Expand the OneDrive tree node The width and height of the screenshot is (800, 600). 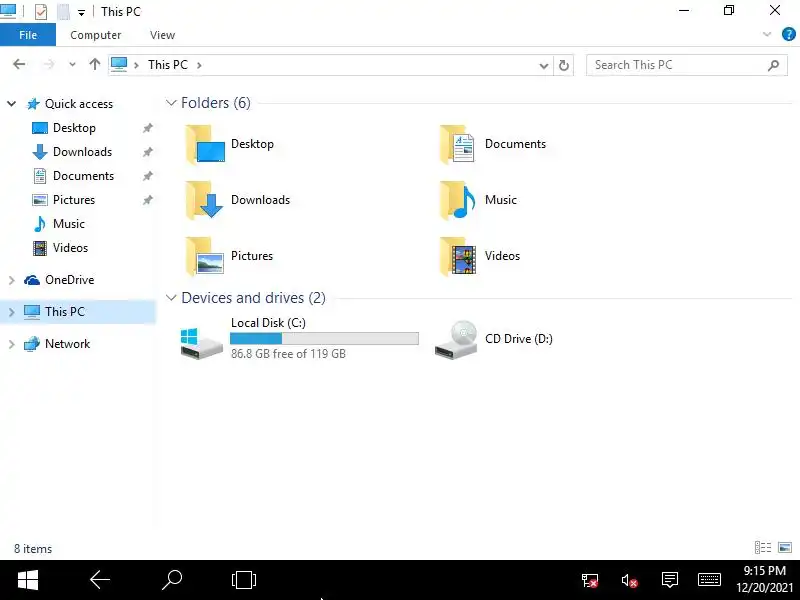point(11,280)
